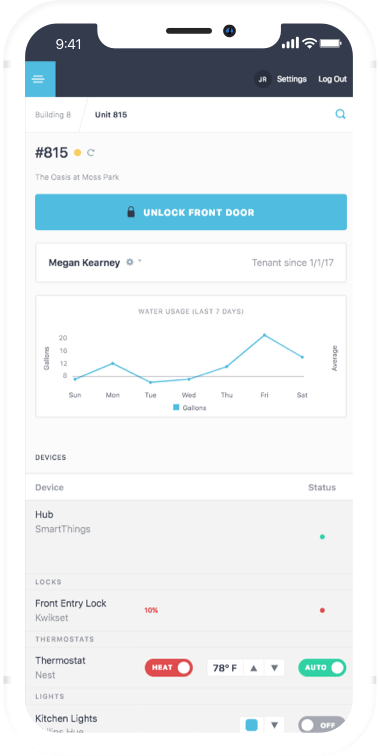
Task: Toggle the thermostat HEAT switch
Action: 169,668
